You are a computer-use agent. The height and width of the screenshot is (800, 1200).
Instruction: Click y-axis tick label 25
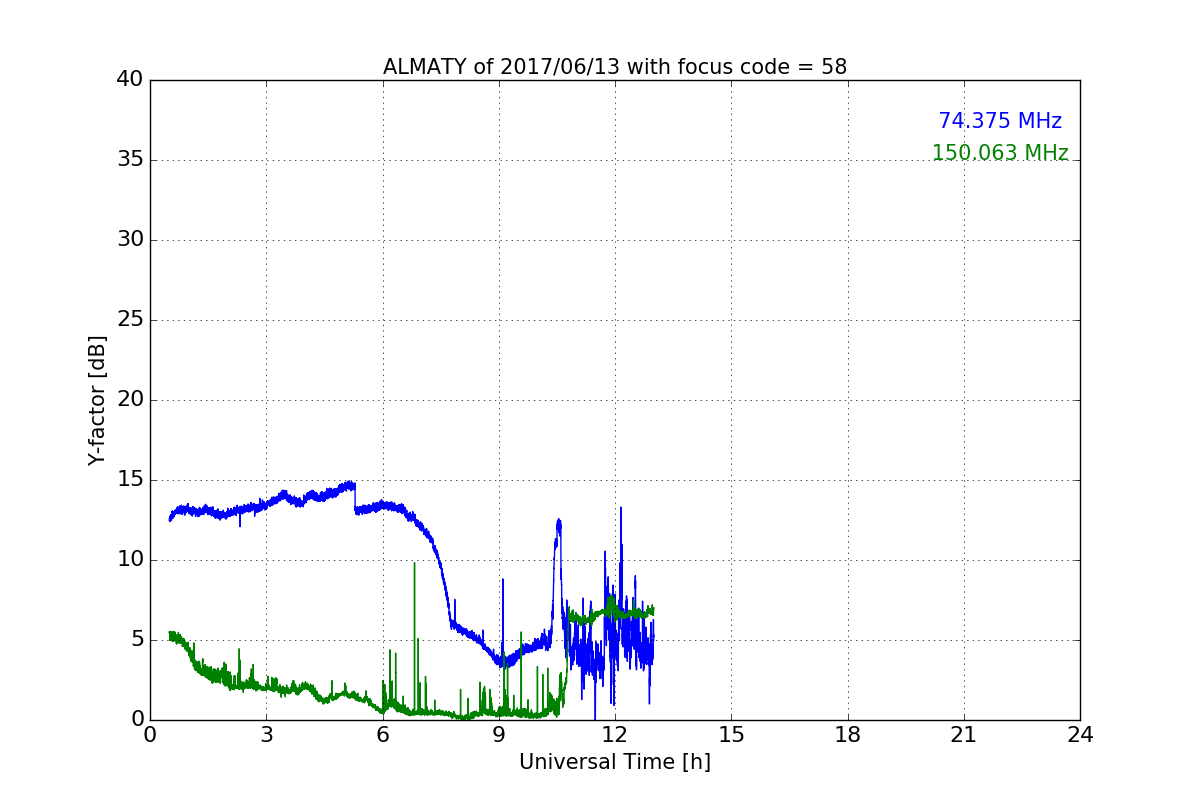130,320
